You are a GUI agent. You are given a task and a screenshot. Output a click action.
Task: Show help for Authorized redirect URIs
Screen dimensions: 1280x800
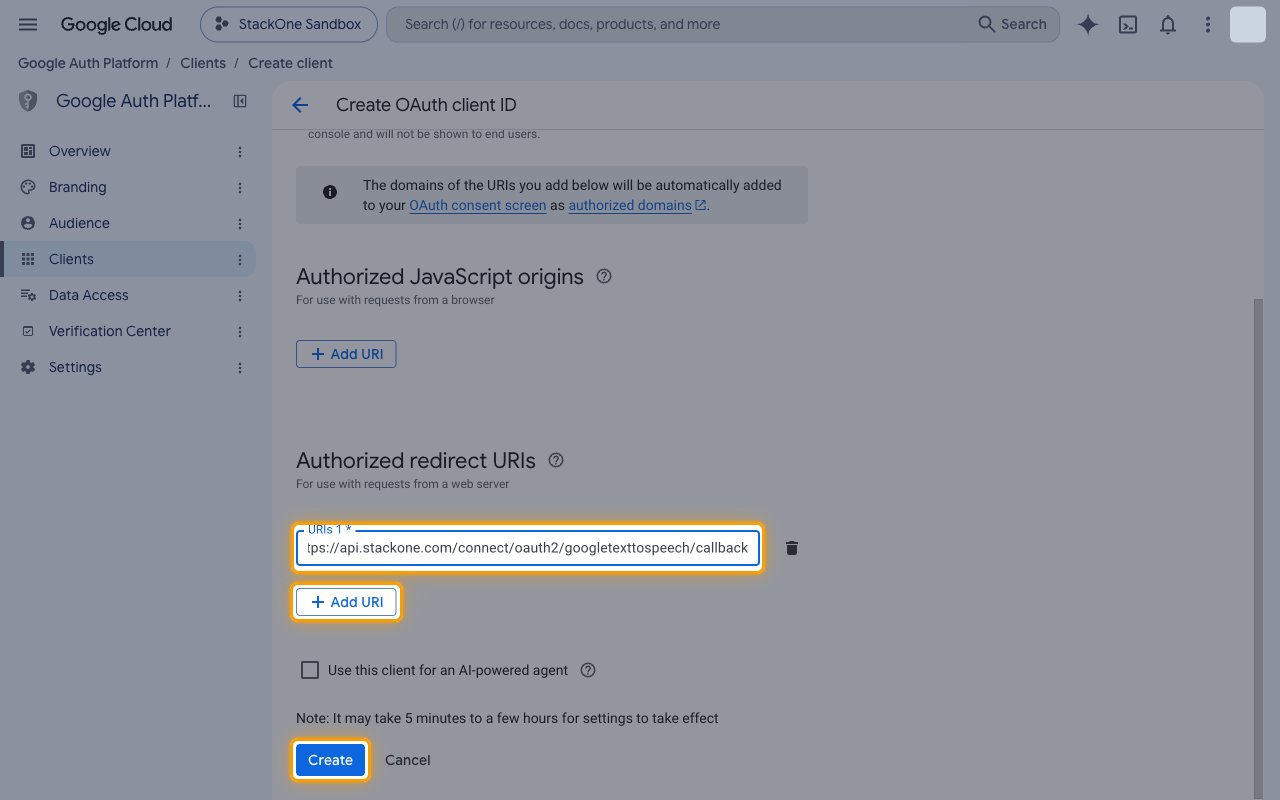pos(557,461)
